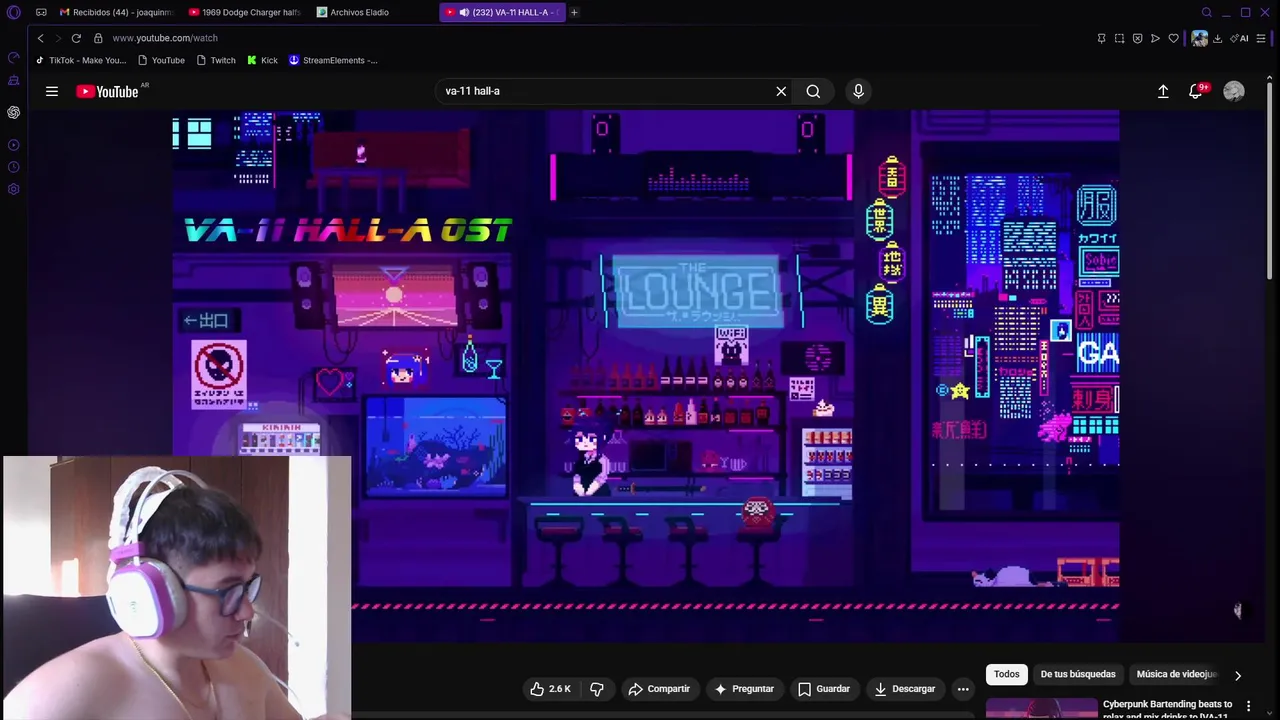
Task: Run the YouTube search magnifier button
Action: click(x=814, y=91)
